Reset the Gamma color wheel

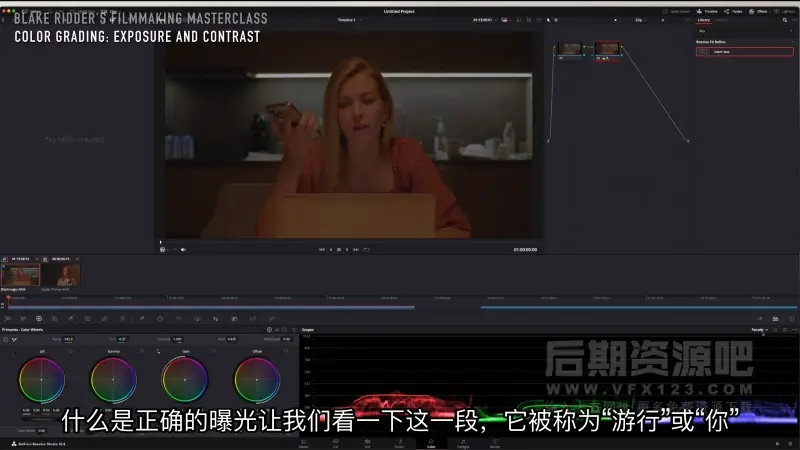click(140, 352)
